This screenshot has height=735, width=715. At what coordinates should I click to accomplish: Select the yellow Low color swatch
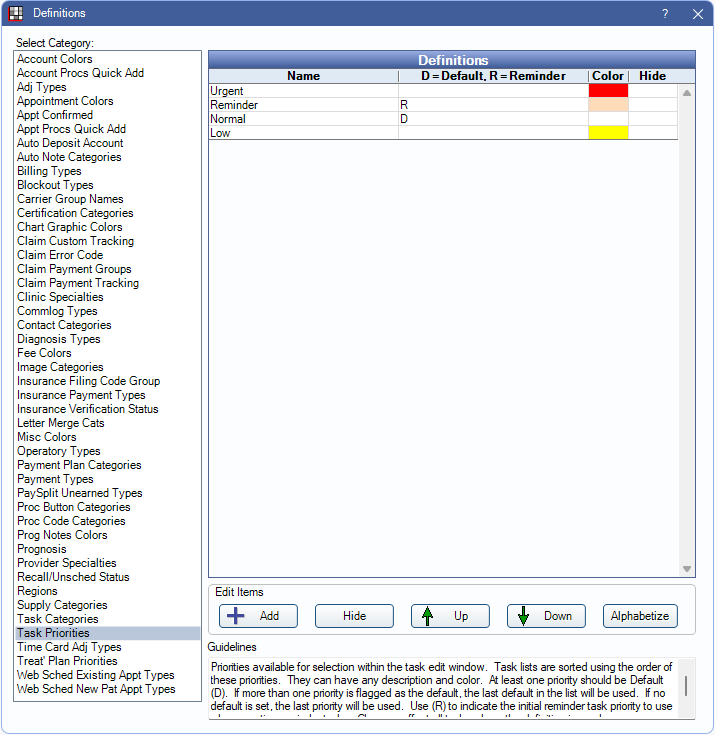point(608,133)
